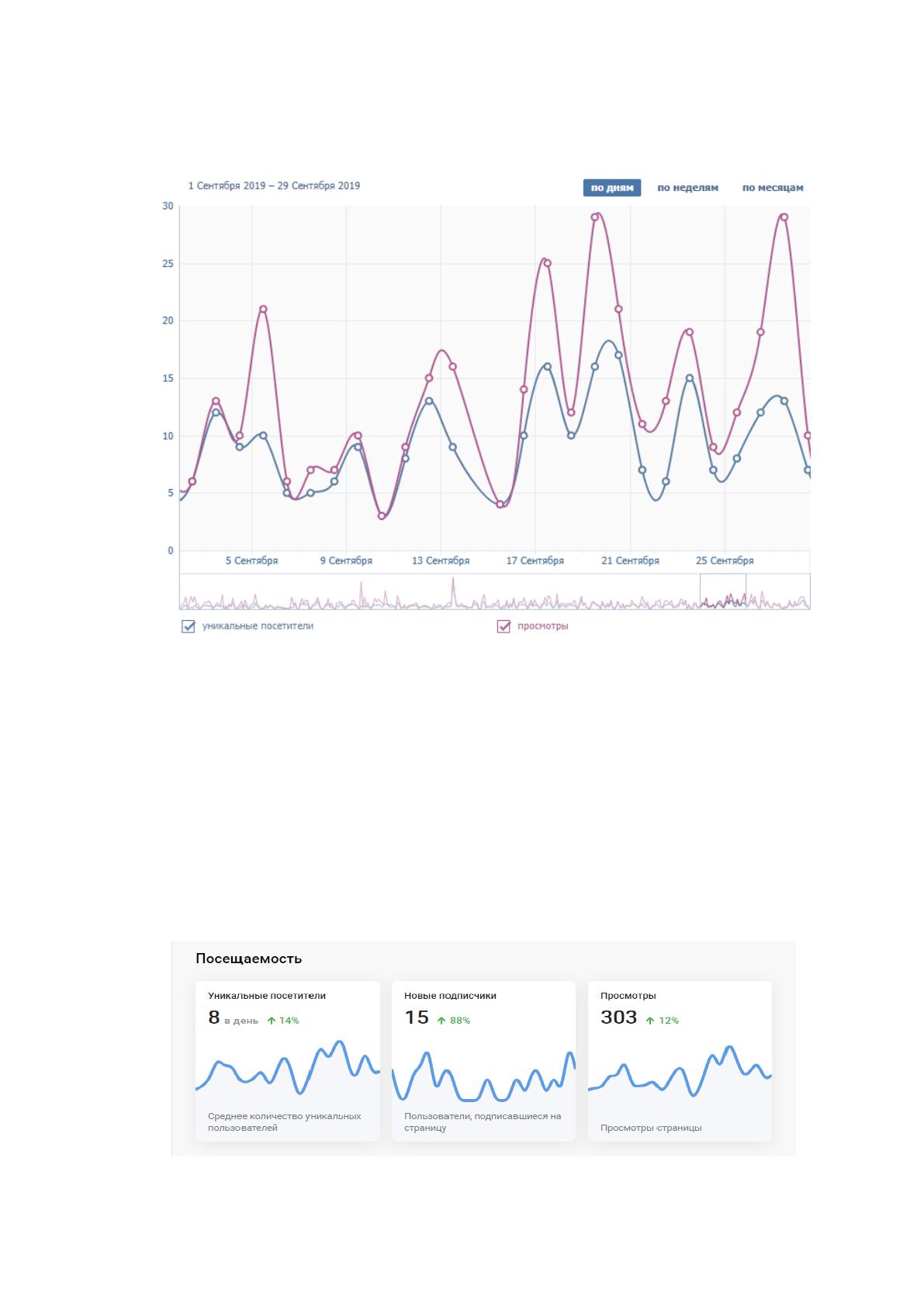Switch chart view to по месяцам
The image size is (924, 1307).
(772, 188)
